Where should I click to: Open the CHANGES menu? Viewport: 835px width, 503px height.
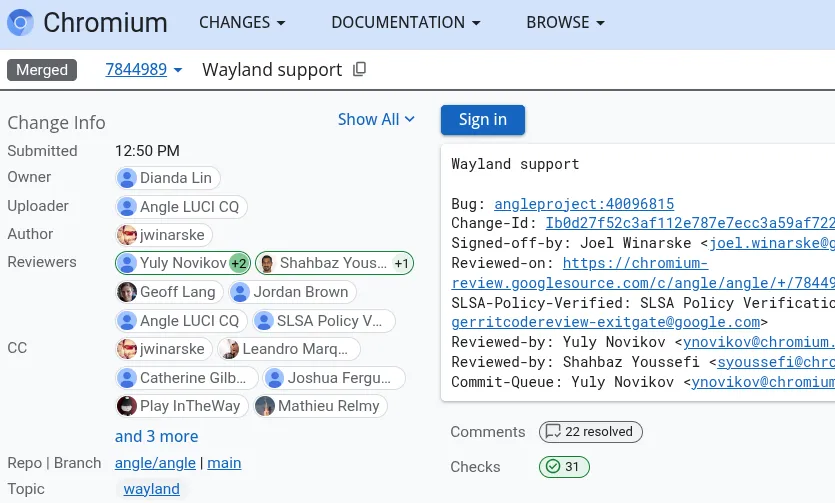pos(242,22)
